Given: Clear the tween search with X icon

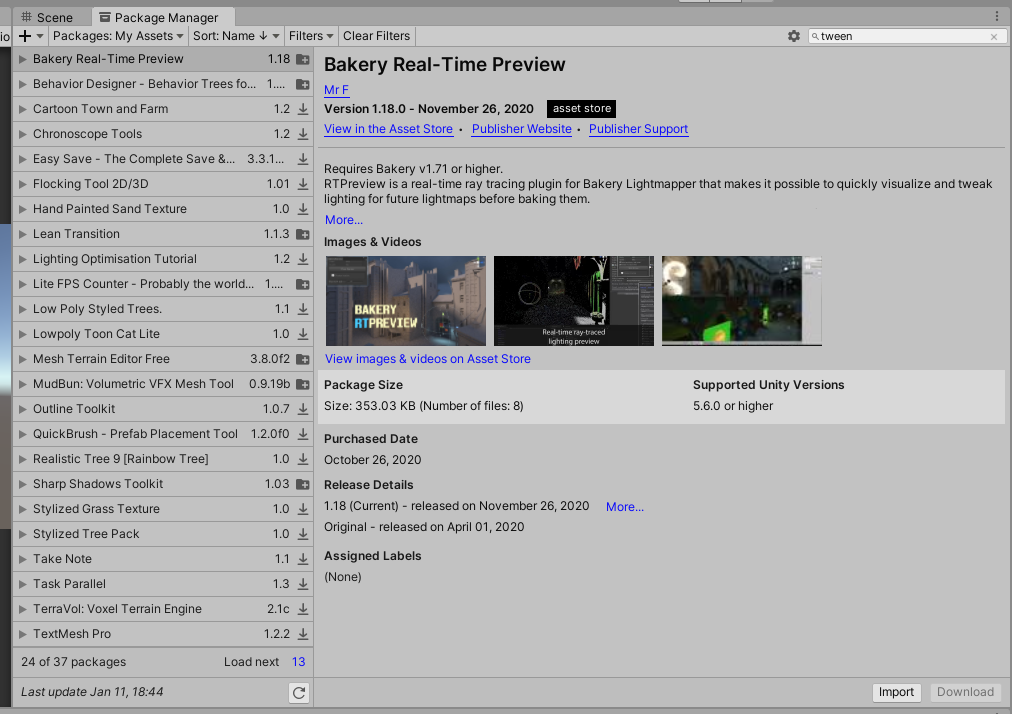Looking at the screenshot, I should tap(994, 37).
